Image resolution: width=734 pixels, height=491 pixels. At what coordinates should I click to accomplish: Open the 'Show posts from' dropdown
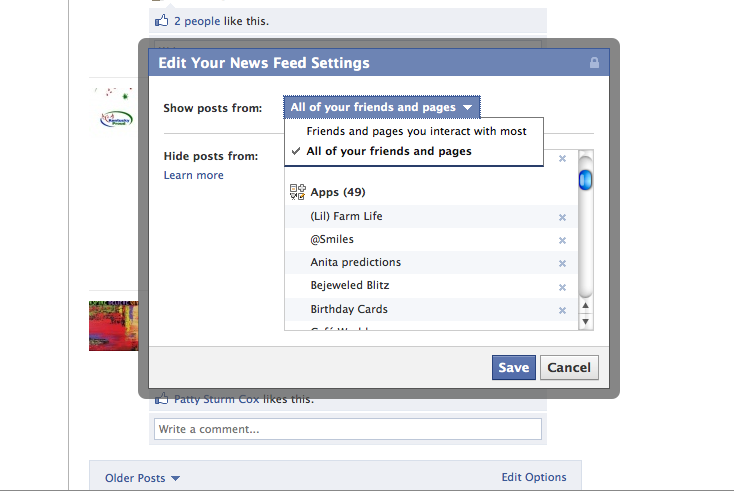(x=382, y=107)
